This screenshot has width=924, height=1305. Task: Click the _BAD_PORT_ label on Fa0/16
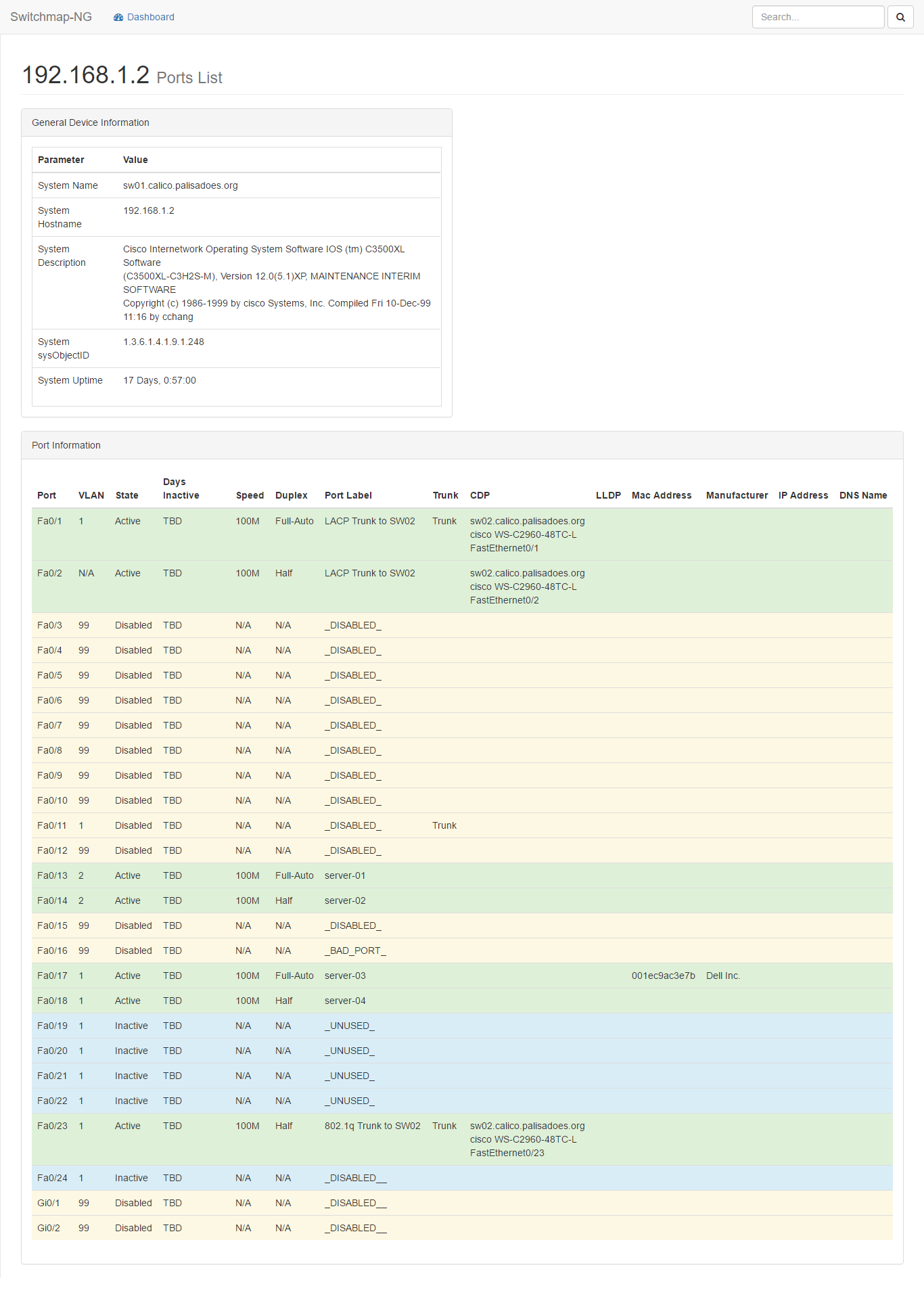355,951
